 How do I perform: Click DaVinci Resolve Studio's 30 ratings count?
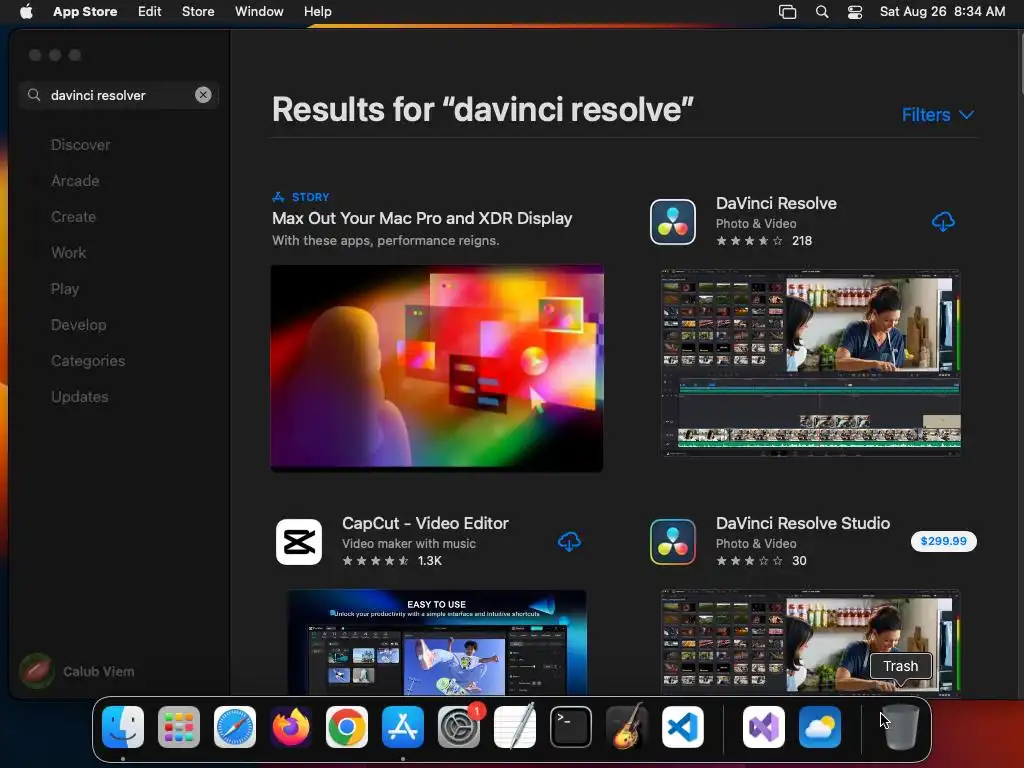799,561
